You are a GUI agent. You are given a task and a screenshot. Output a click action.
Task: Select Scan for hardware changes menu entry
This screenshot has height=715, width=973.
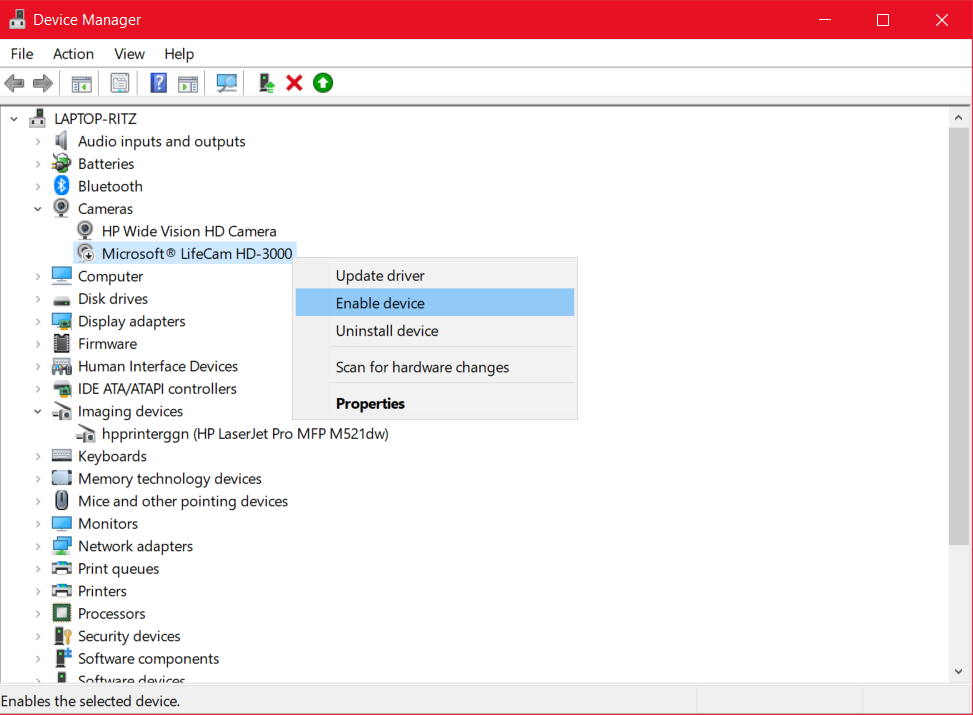[x=435, y=367]
